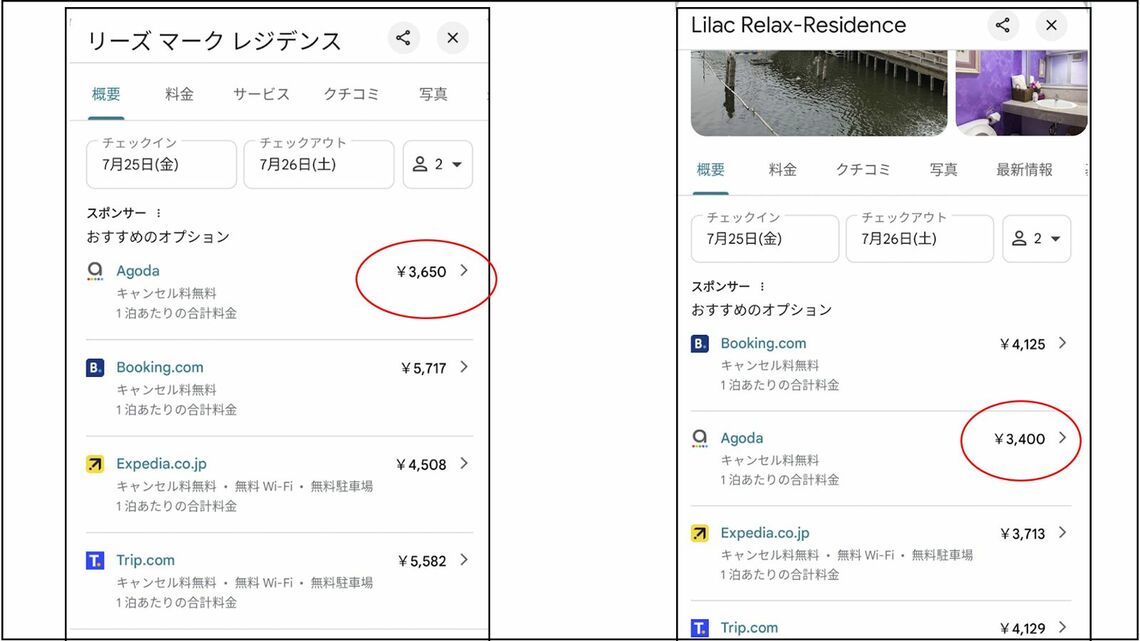Switch to クチコミ tab in Lilac panel
The width and height of the screenshot is (1140, 641).
tap(863, 169)
